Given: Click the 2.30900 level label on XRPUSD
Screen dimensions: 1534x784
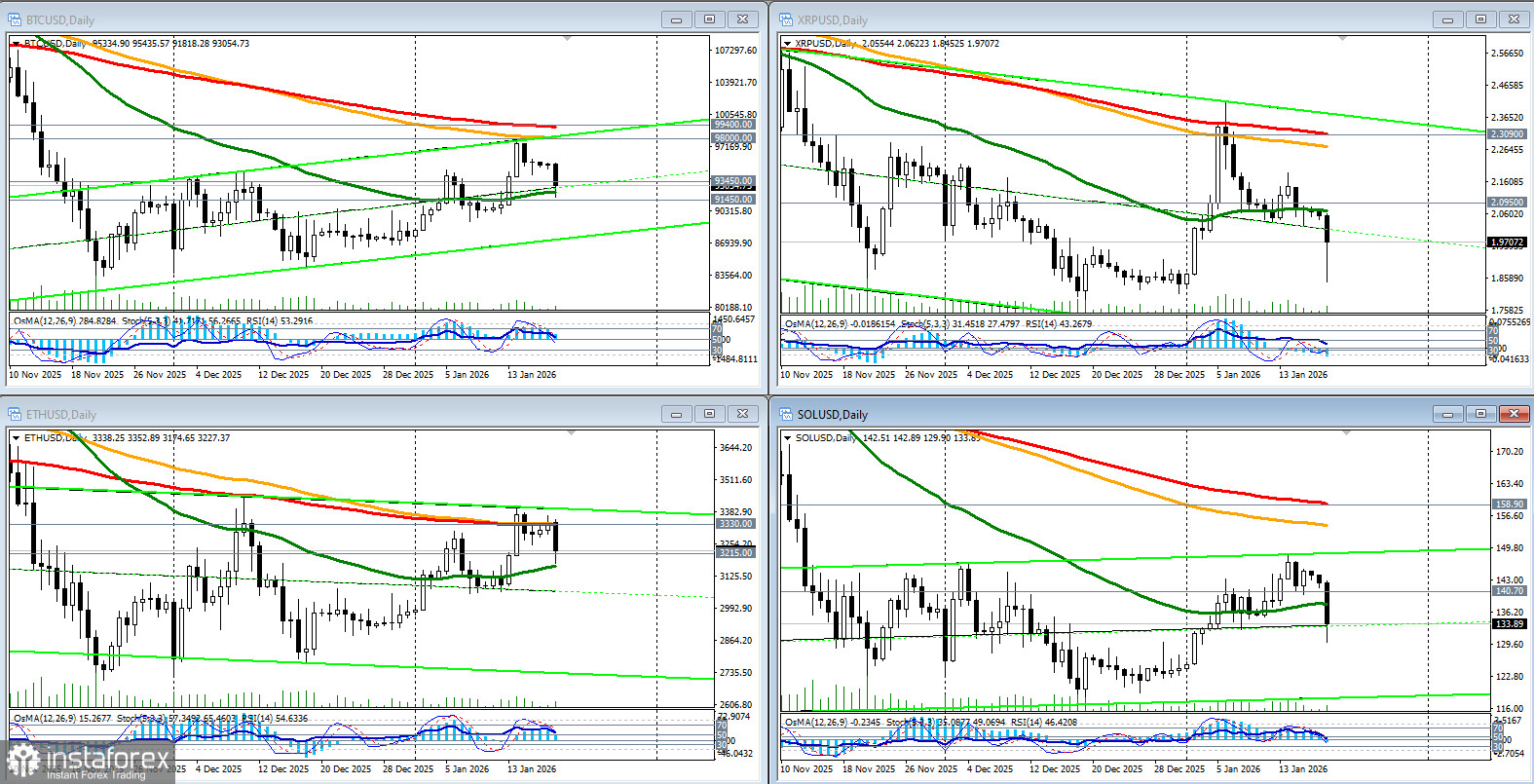Looking at the screenshot, I should click(x=1507, y=134).
